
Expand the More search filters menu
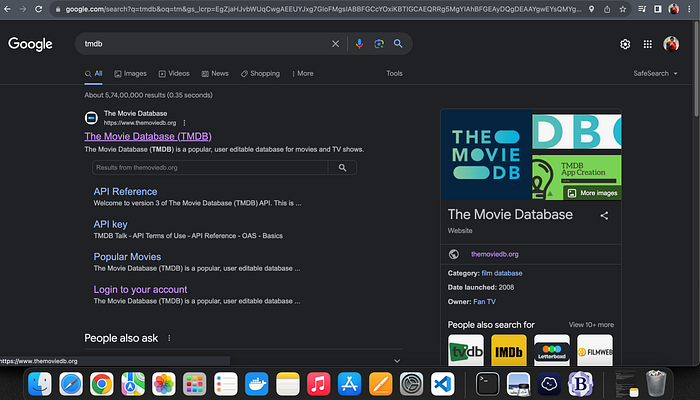[303, 74]
